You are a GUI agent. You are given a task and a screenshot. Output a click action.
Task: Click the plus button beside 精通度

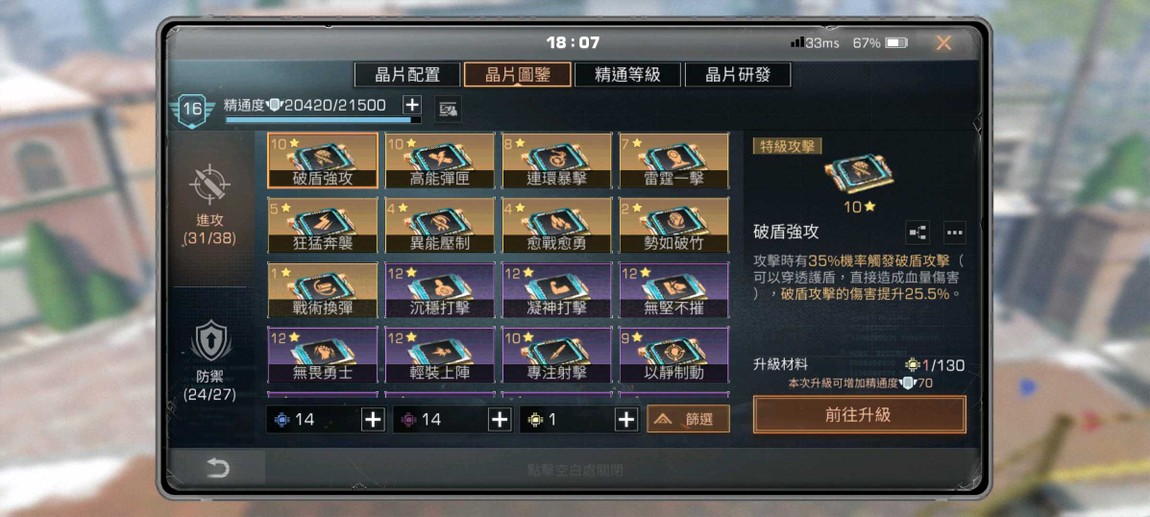[x=411, y=105]
